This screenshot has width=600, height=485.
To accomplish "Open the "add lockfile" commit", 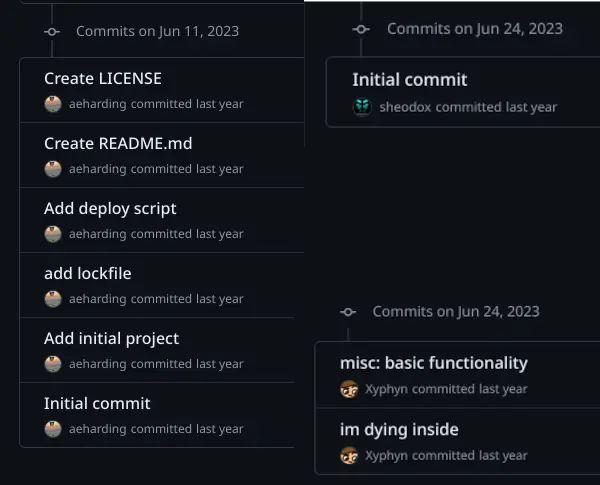I will pyautogui.click(x=87, y=273).
